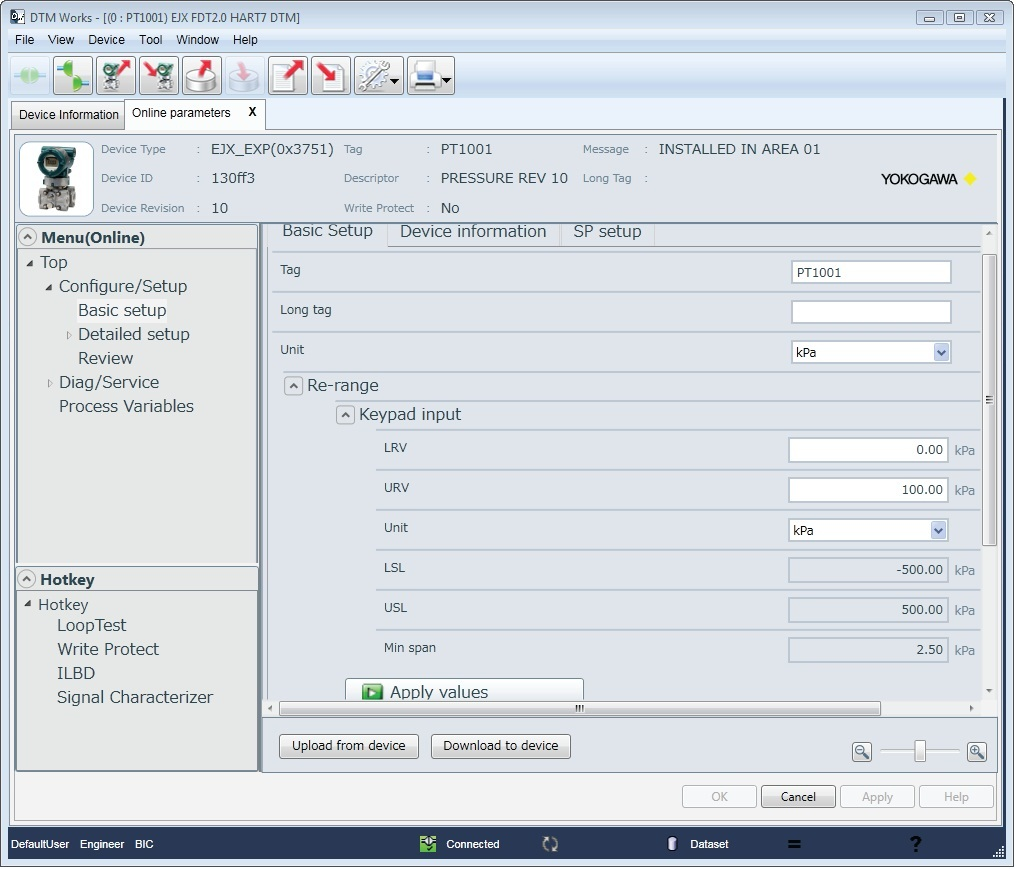The image size is (1016, 869).
Task: Switch to the Device information tab
Action: coord(472,232)
